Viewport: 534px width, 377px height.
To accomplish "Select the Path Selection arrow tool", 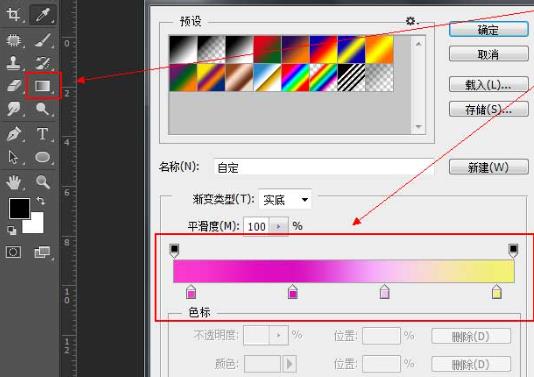I will (x=14, y=157).
